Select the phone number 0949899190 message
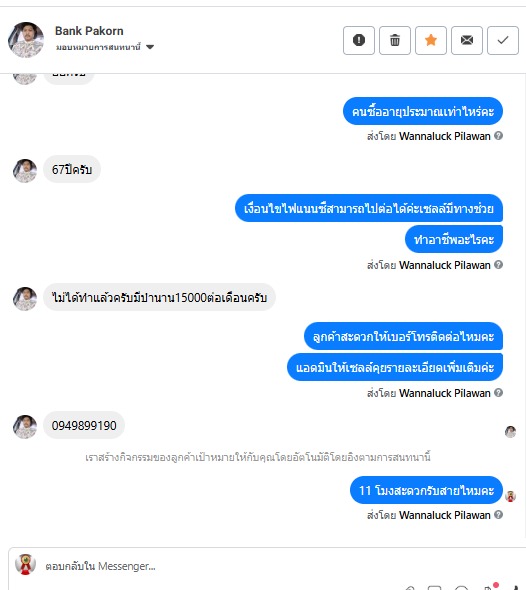This screenshot has height=590, width=526. (x=84, y=425)
